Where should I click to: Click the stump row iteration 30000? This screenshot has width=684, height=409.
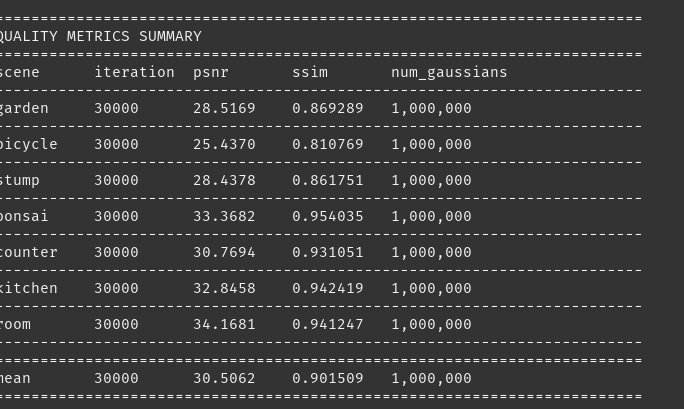[116, 181]
